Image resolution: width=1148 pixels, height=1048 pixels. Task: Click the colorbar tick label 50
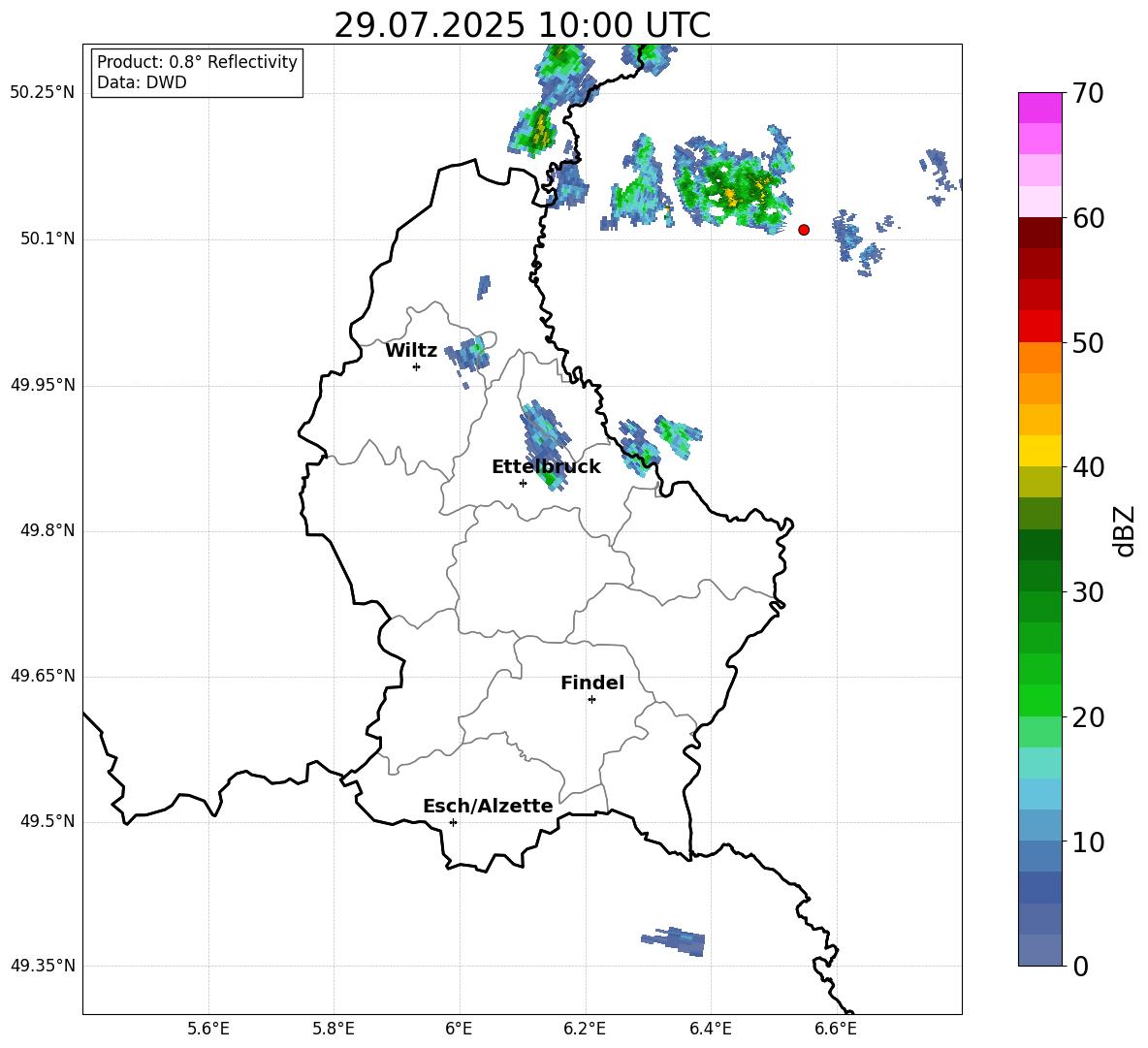point(1088,343)
